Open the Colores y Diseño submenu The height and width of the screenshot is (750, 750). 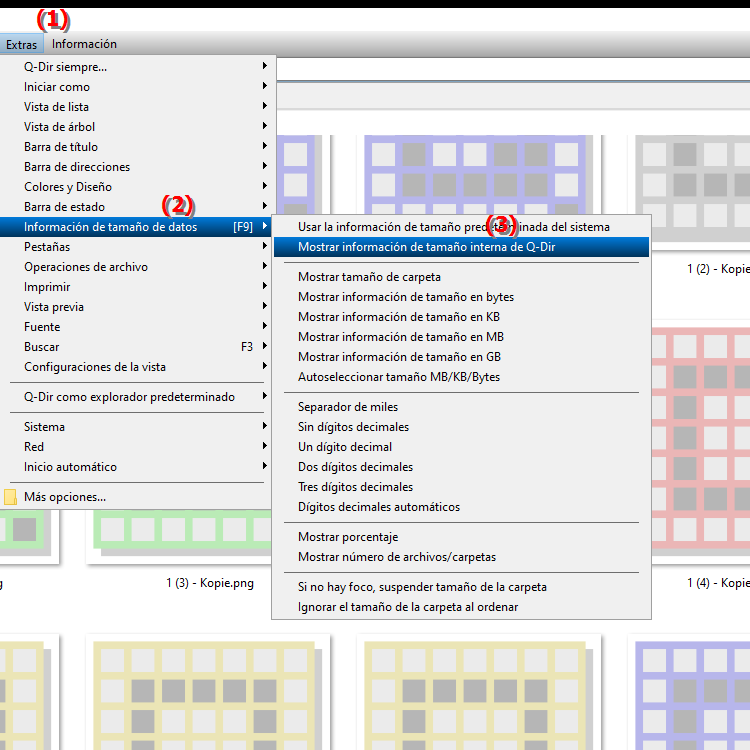pyautogui.click(x=137, y=187)
